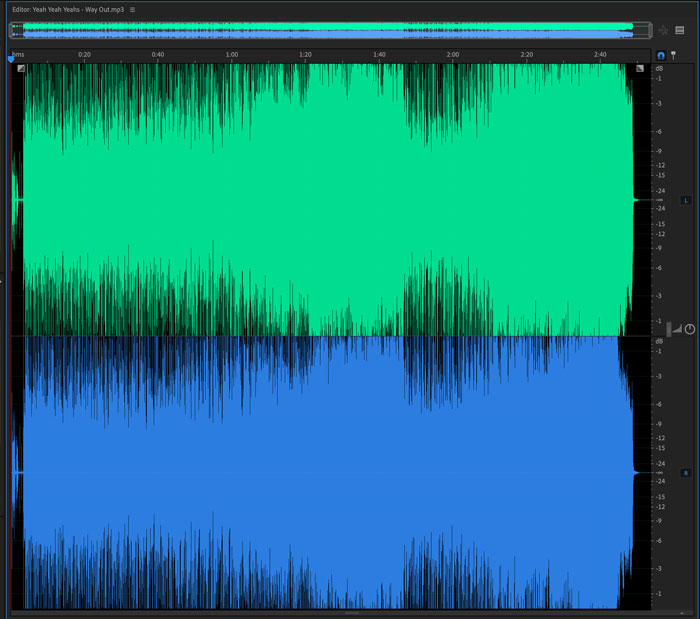Select the Editor: Yeah Yeah Yeahs - Way Out.mp3 tab
The image size is (700, 619).
pos(68,9)
